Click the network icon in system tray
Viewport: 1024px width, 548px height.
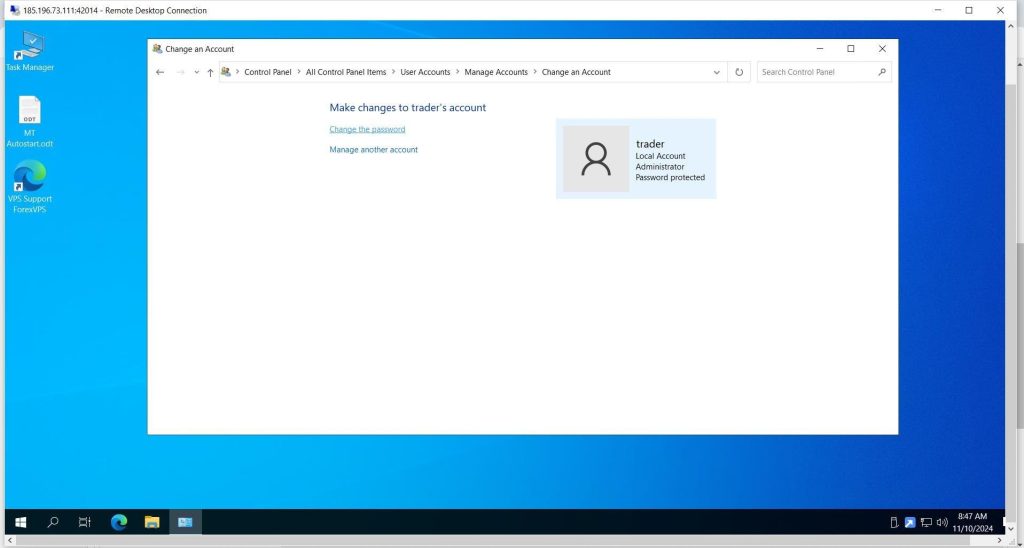click(926, 523)
